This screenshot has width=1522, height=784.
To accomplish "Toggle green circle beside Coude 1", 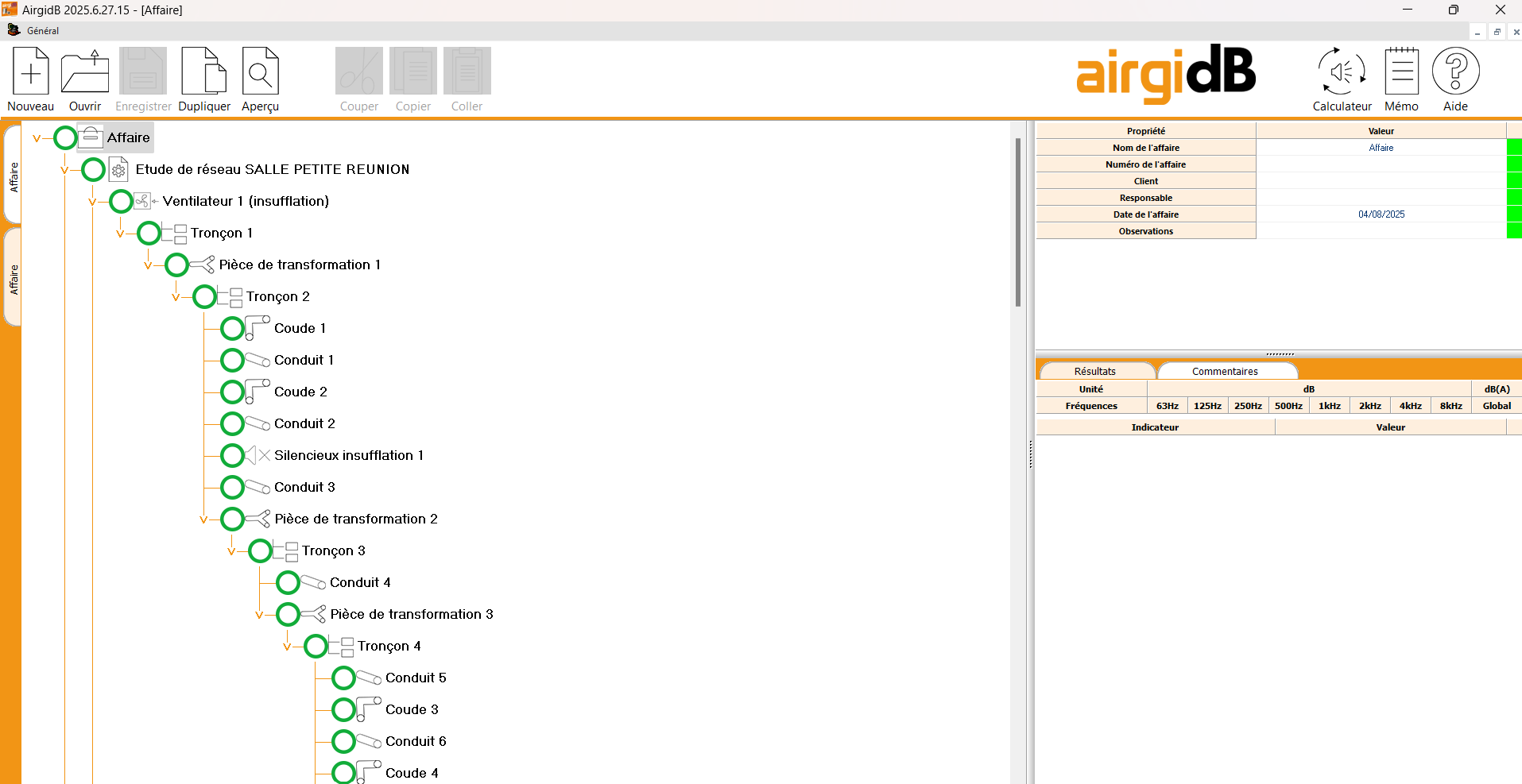I will tap(232, 328).
